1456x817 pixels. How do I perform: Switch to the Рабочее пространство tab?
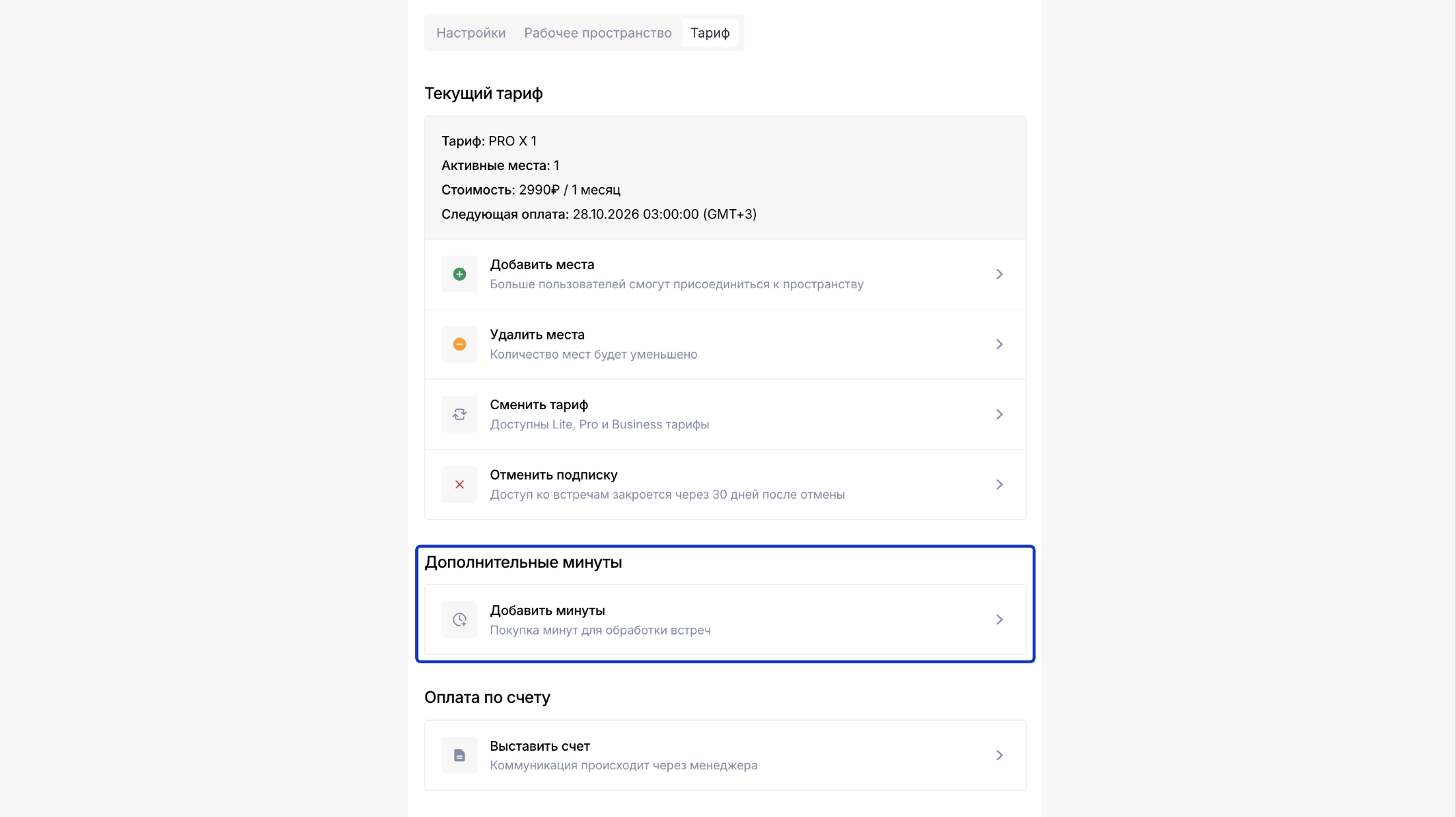click(x=598, y=33)
